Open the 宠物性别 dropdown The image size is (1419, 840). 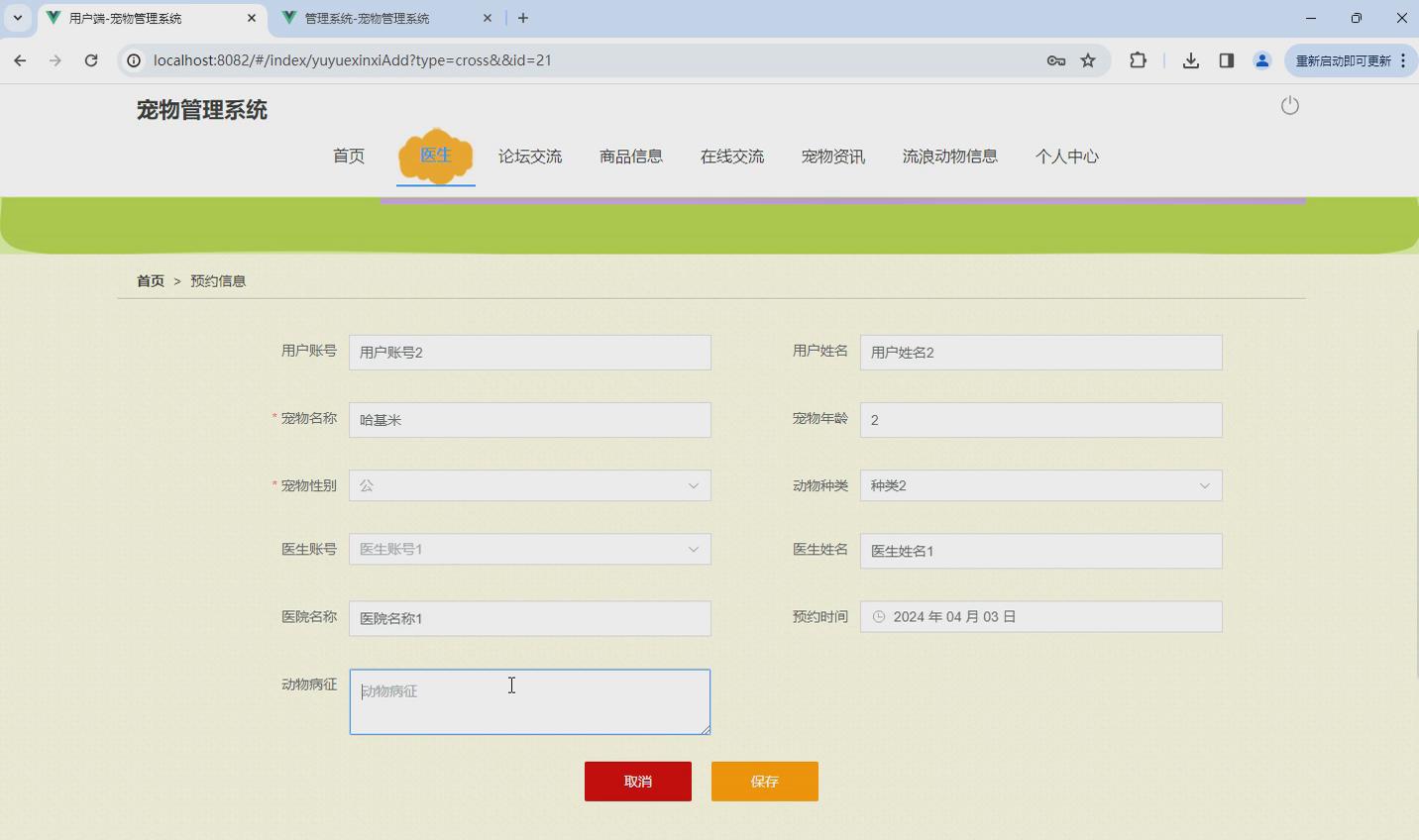pyautogui.click(x=692, y=485)
